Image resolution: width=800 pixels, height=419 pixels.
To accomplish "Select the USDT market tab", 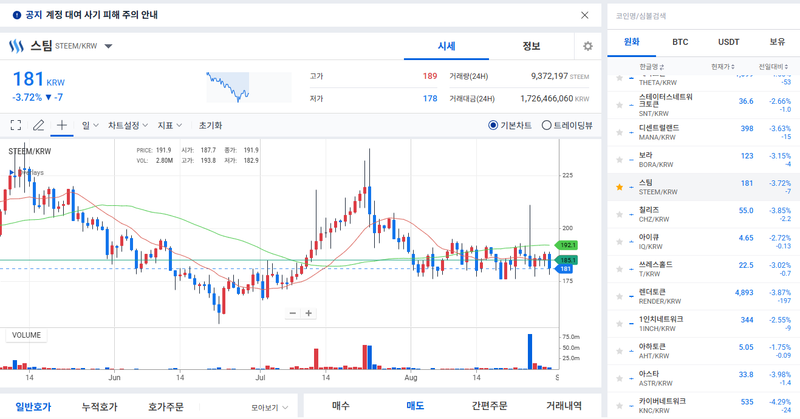I will [x=729, y=42].
